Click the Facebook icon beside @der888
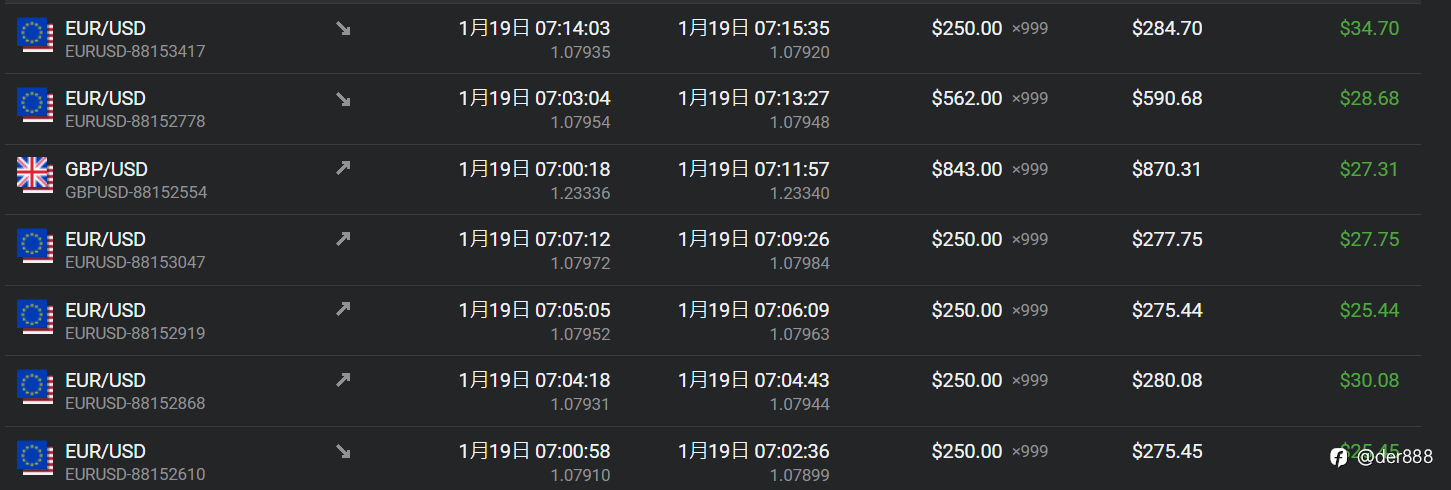The width and height of the screenshot is (1451, 490). [1338, 457]
